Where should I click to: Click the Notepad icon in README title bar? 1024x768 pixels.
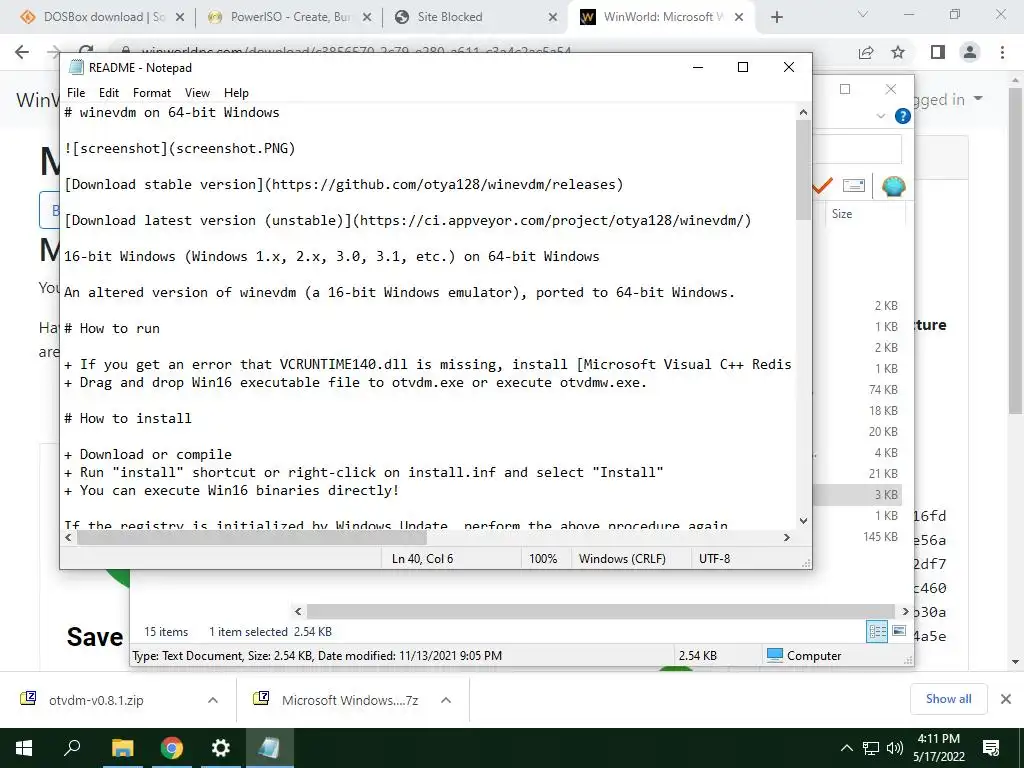76,67
